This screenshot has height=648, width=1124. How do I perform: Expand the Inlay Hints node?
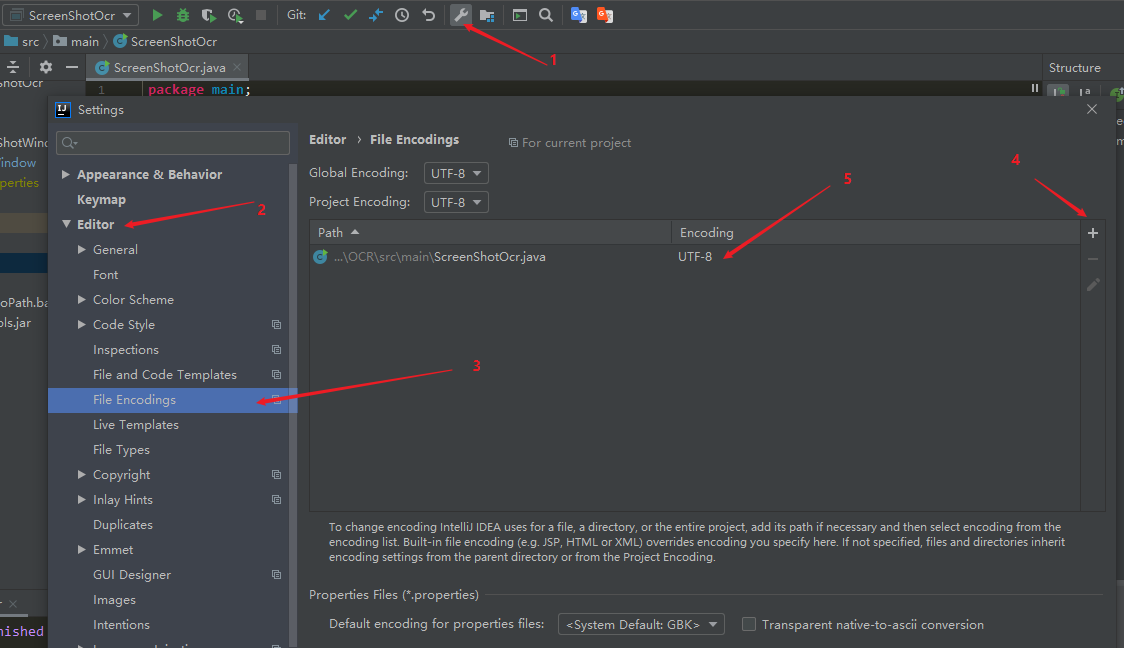(x=82, y=500)
